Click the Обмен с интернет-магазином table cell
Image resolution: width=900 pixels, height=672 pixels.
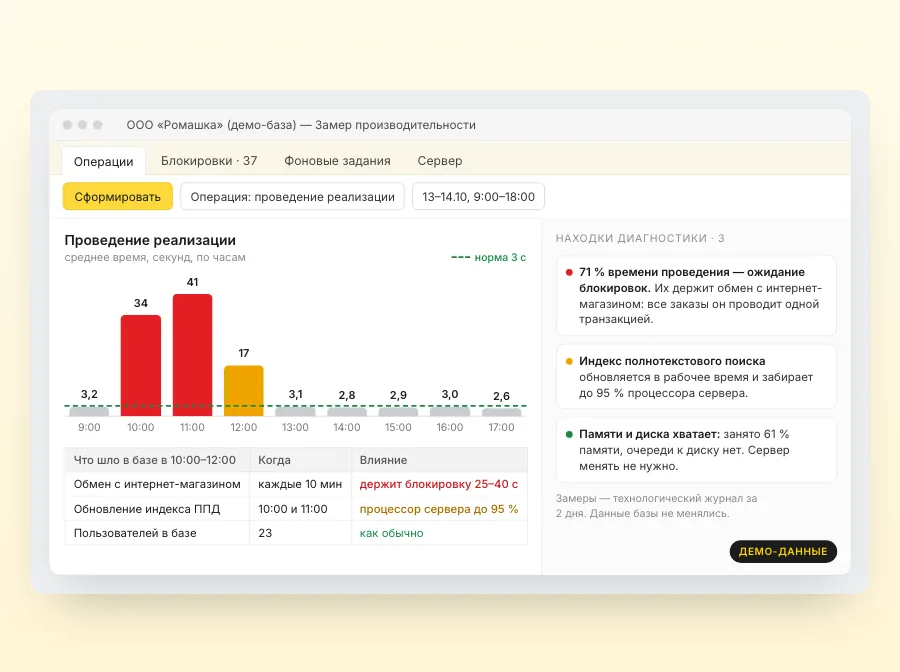[x=157, y=484]
